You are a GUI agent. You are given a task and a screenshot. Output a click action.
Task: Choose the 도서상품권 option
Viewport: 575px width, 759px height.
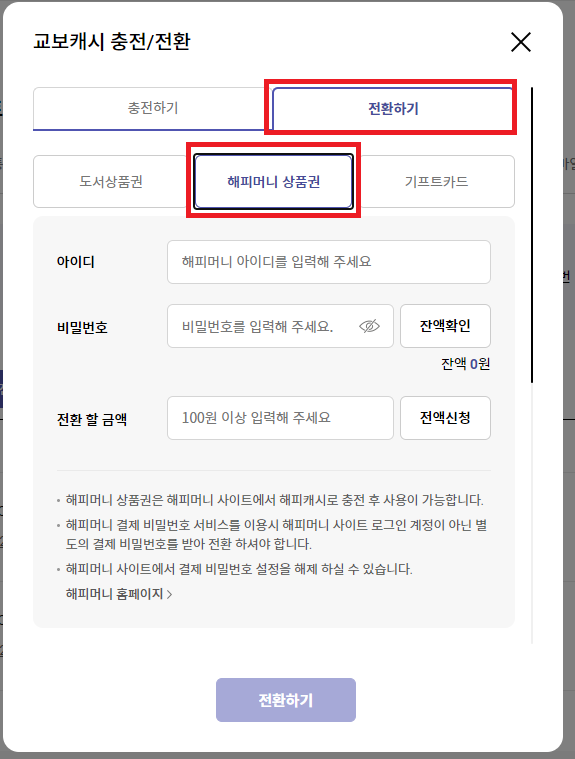point(111,182)
